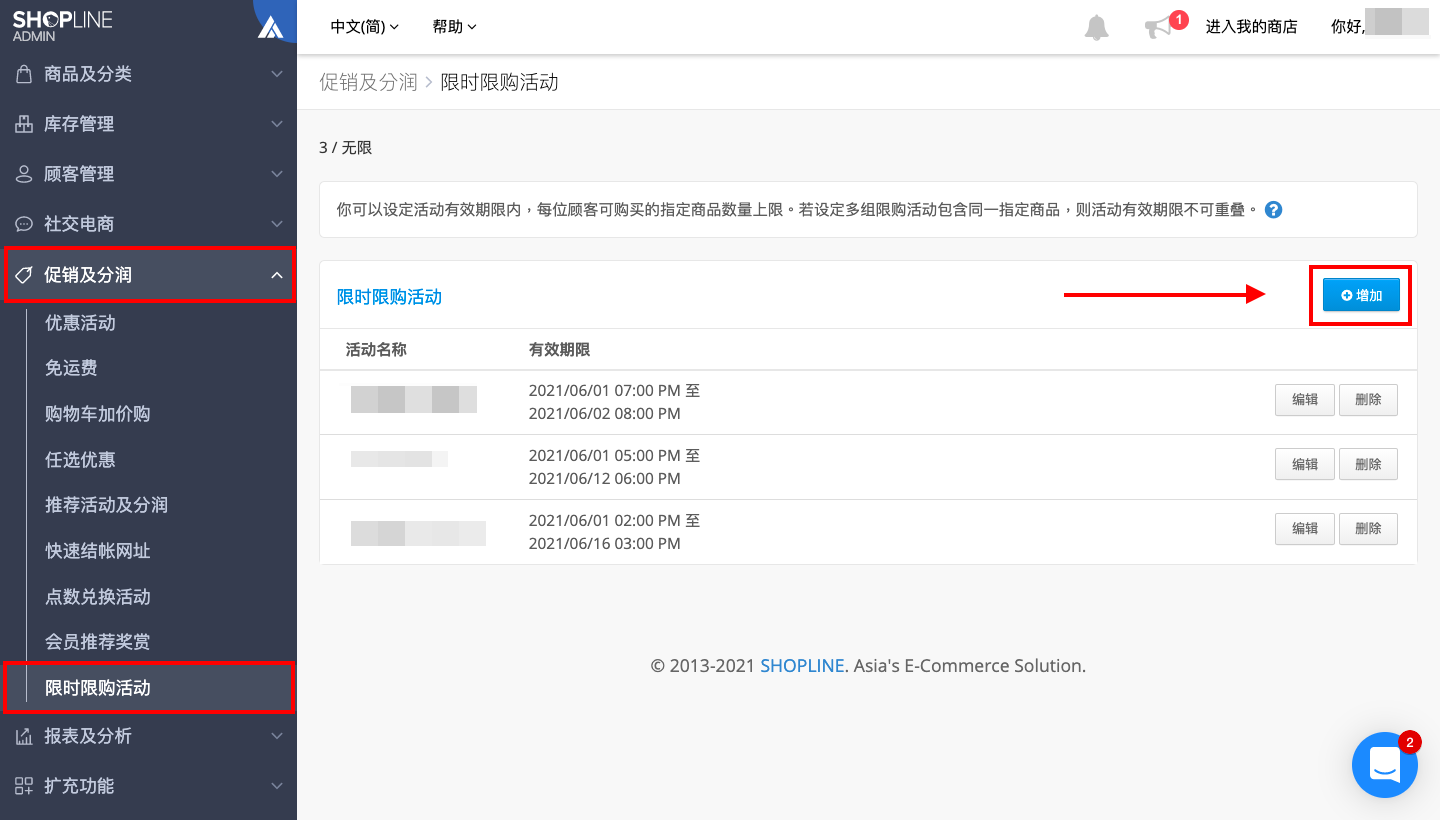Expand the 库存管理 chevron
The height and width of the screenshot is (820, 1440).
point(277,124)
